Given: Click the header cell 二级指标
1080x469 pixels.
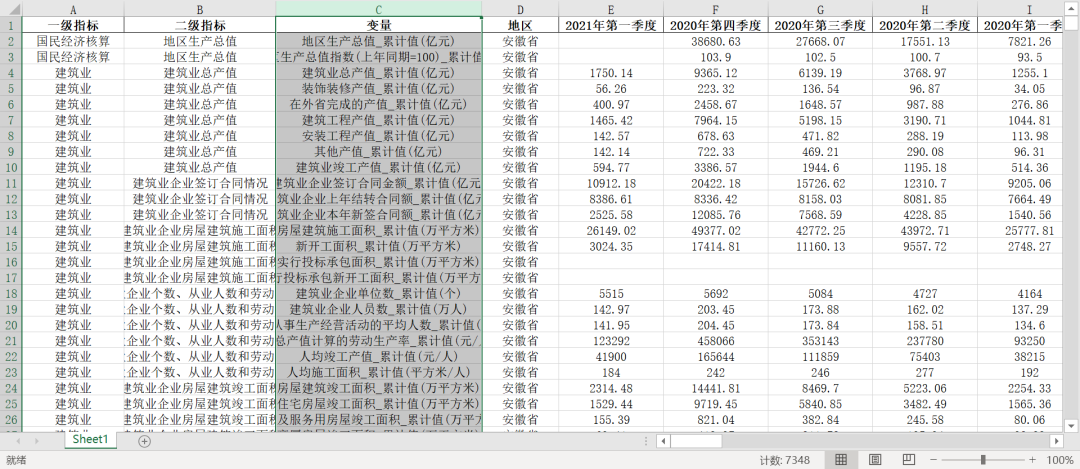Looking at the screenshot, I should click(x=200, y=25).
